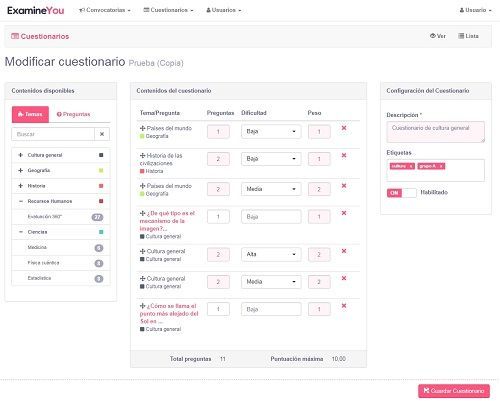
Task: Click the ExamineYou logo
Action: coord(36,10)
